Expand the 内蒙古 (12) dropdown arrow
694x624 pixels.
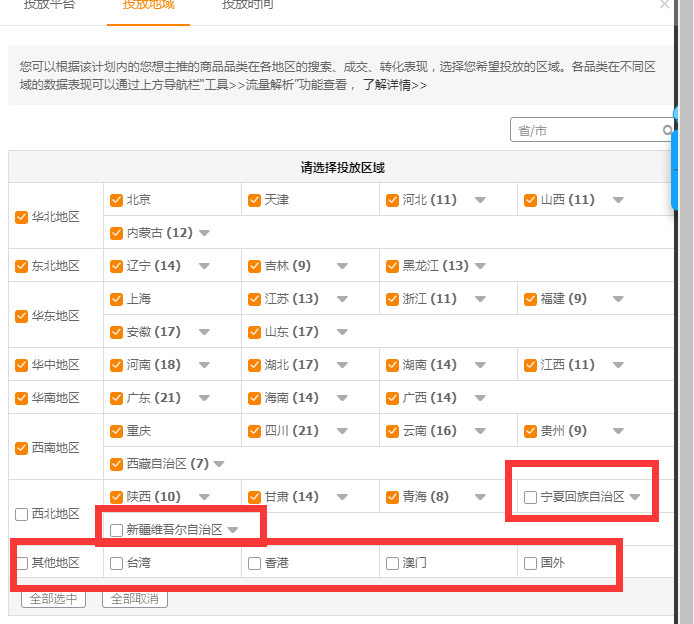point(204,233)
